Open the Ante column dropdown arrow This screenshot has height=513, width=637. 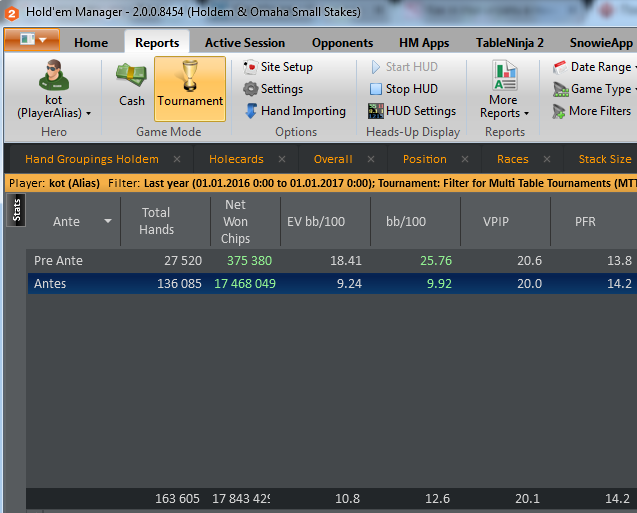coord(108,221)
